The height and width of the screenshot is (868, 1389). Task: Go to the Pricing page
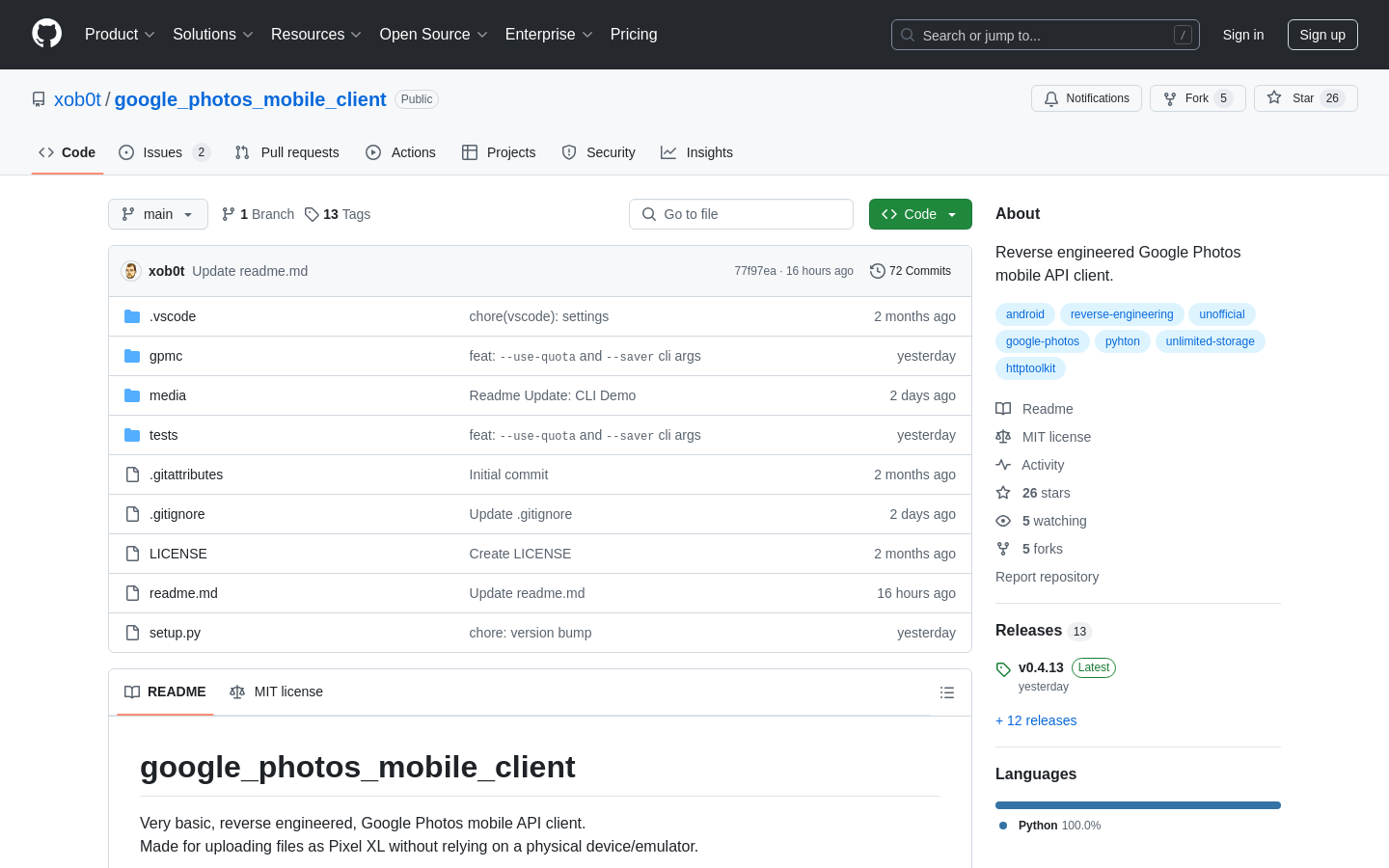point(634,35)
